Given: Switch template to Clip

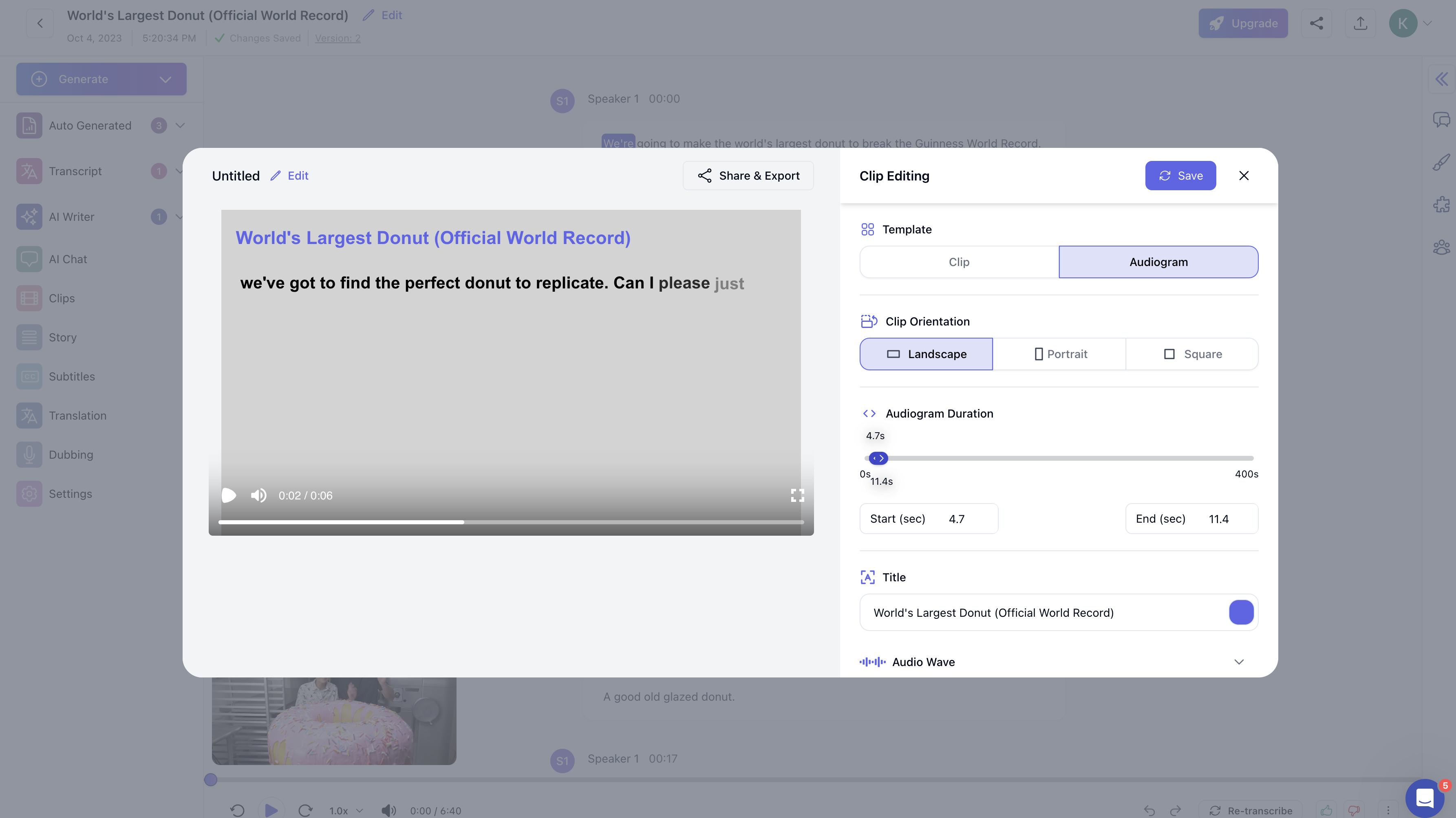Looking at the screenshot, I should [959, 262].
